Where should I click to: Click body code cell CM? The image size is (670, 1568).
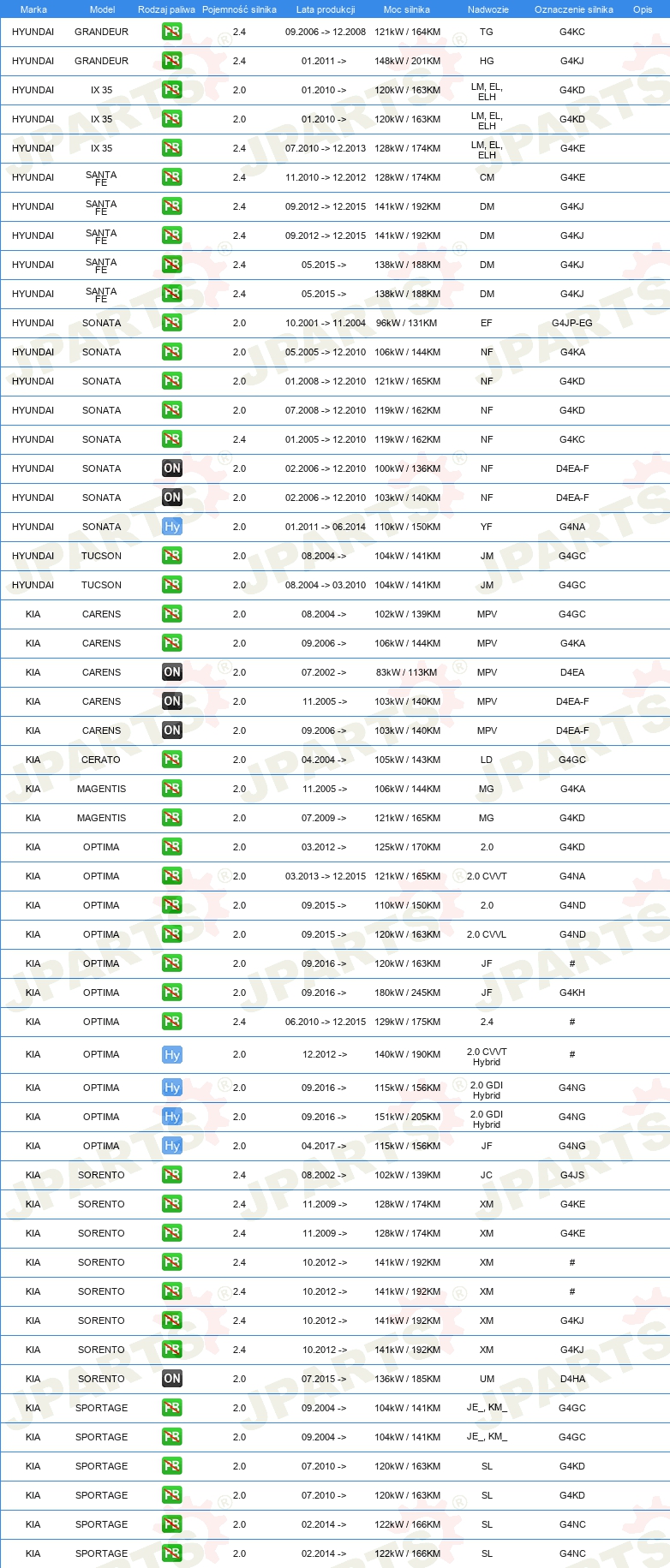tap(487, 177)
